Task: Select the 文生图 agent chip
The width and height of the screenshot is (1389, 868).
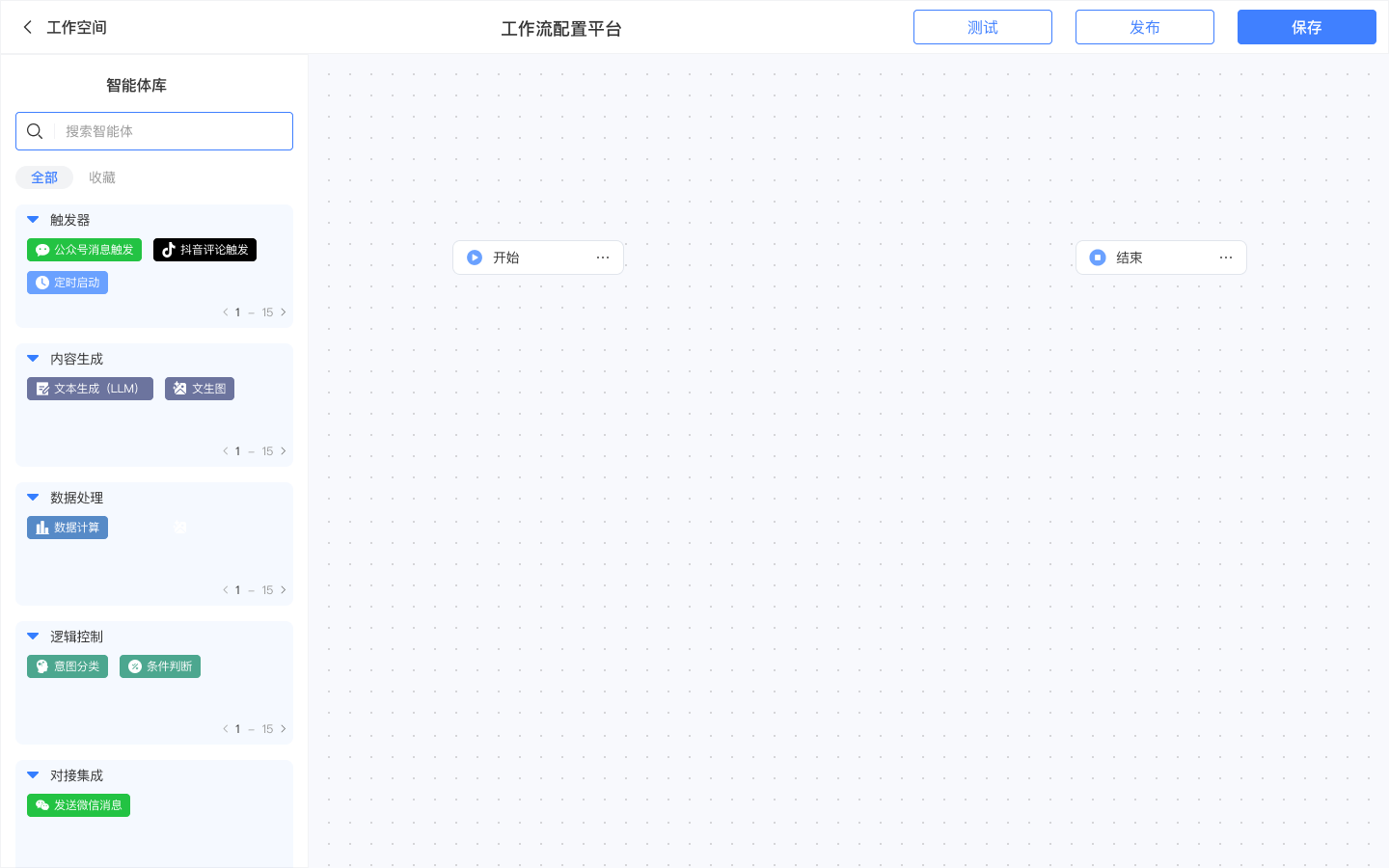Action: pos(200,389)
